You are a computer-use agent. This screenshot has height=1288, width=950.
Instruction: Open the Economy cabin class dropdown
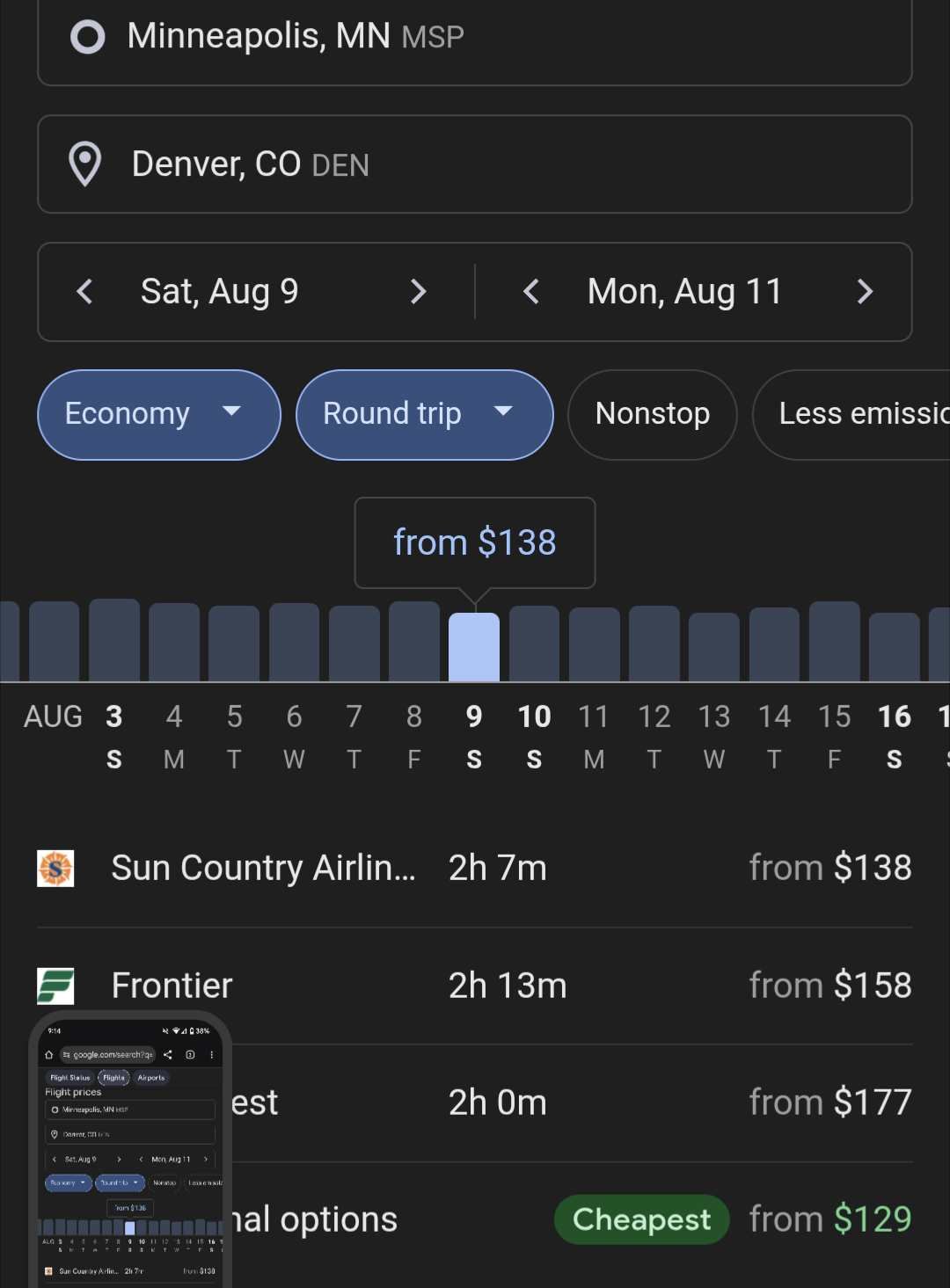(159, 414)
